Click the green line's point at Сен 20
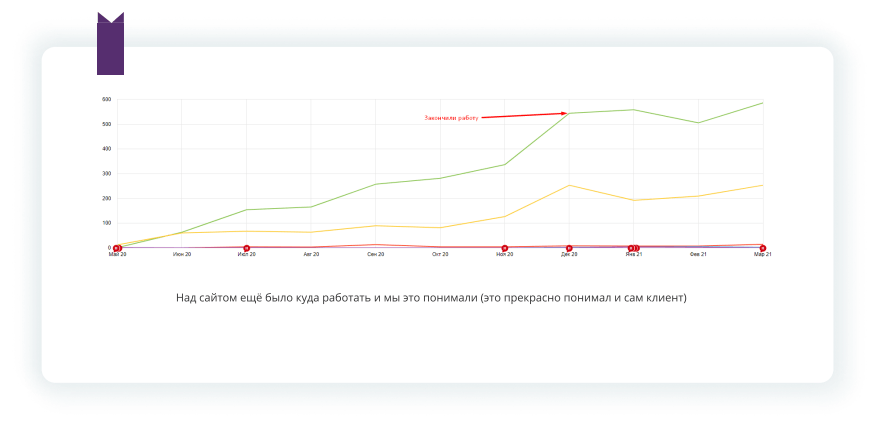The width and height of the screenshot is (887, 432). (x=375, y=184)
